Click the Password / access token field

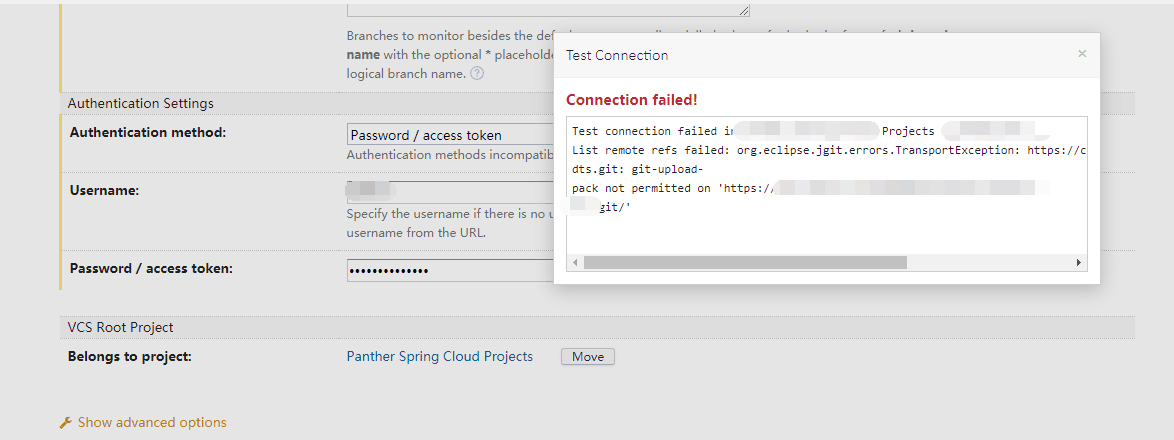pyautogui.click(x=450, y=270)
